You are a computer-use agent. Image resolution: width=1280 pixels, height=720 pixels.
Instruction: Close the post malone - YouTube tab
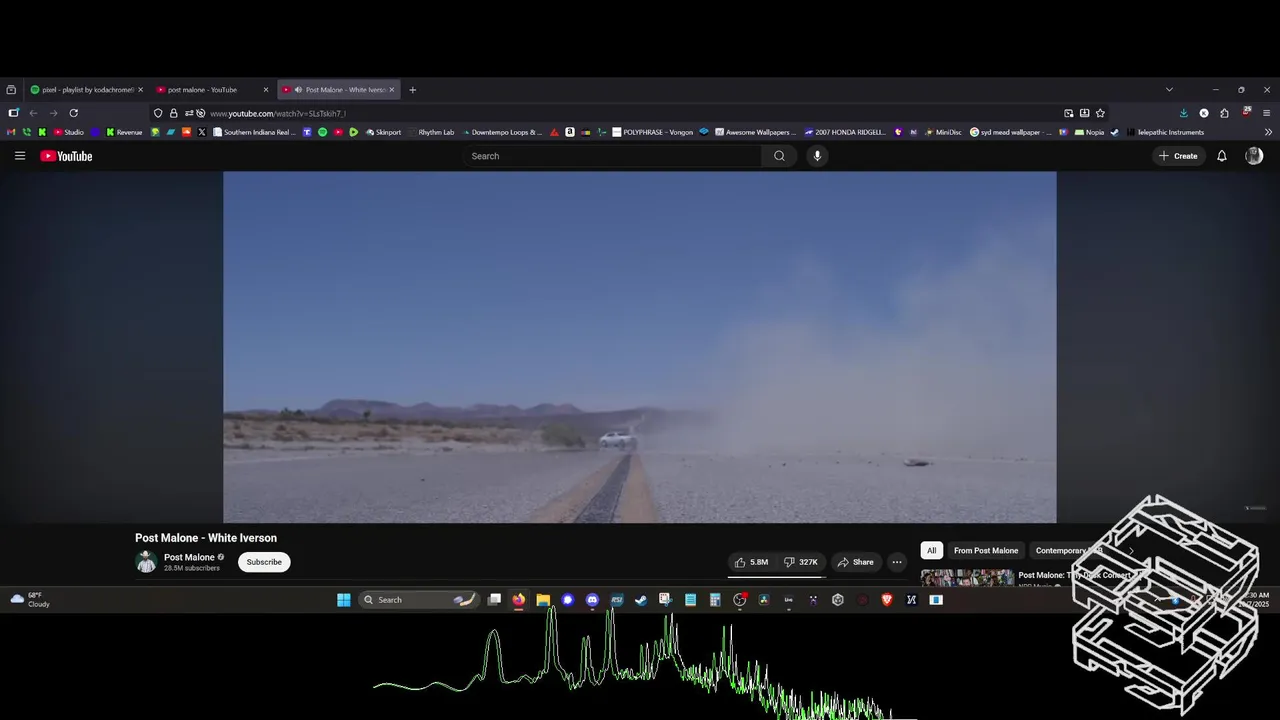pos(266,90)
